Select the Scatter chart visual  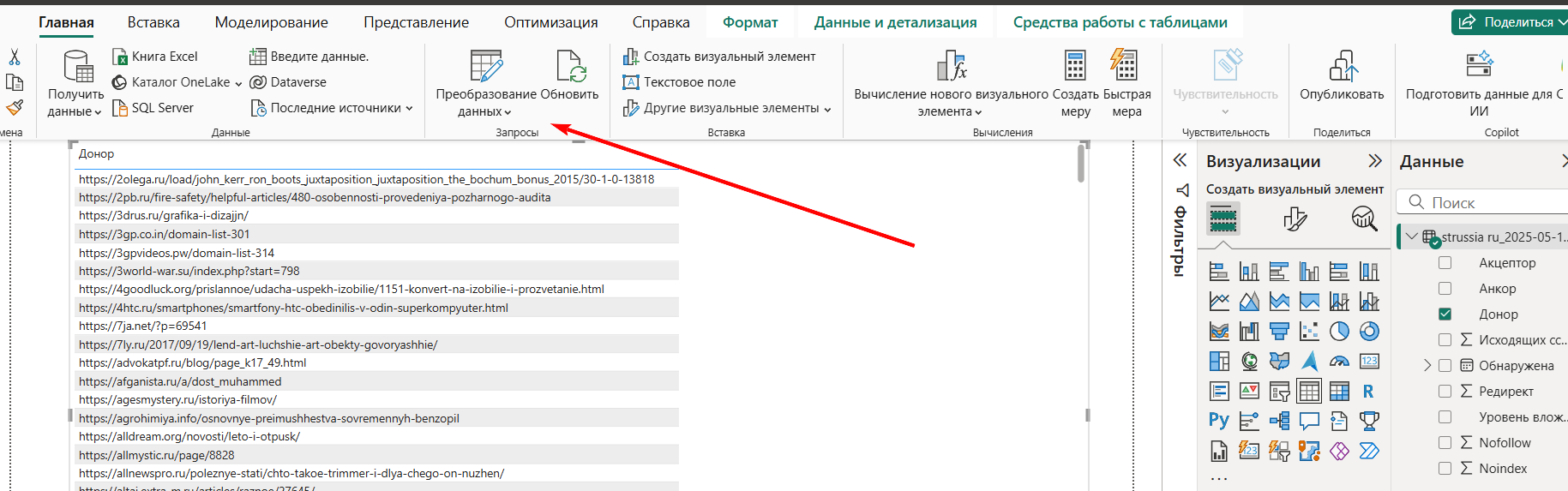(1309, 332)
